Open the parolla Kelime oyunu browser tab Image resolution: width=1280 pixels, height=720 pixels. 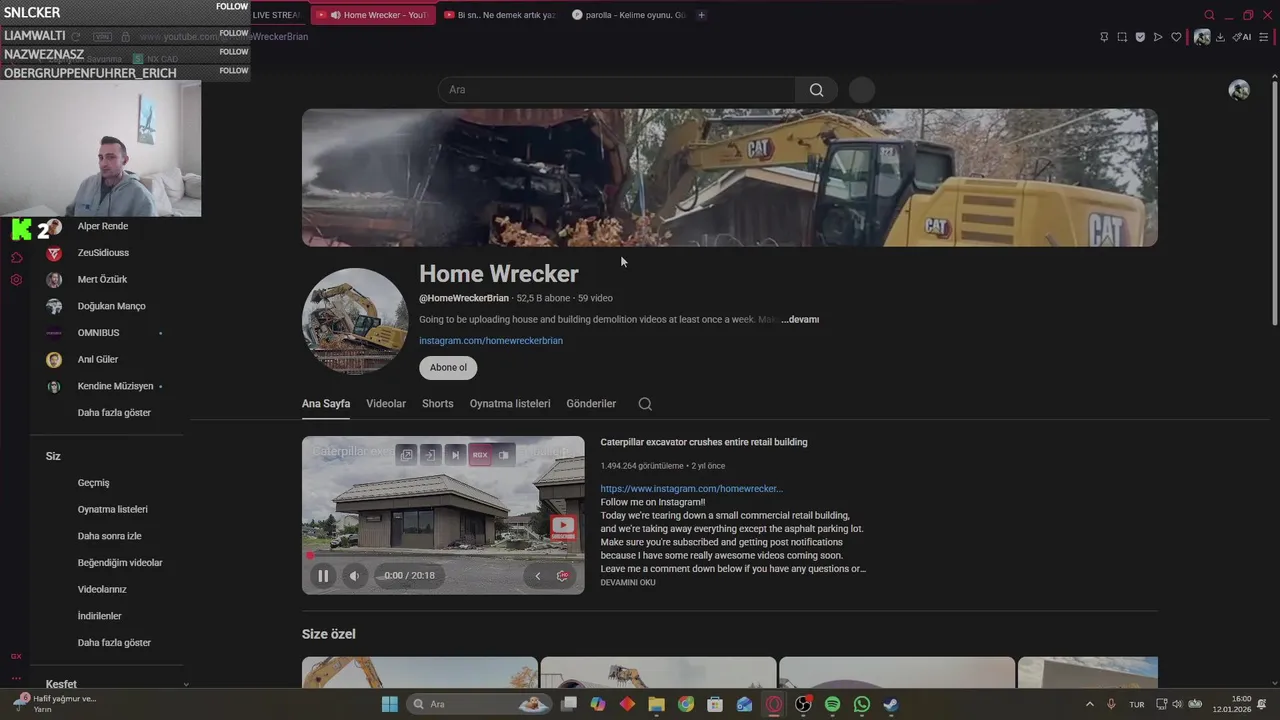coord(631,15)
